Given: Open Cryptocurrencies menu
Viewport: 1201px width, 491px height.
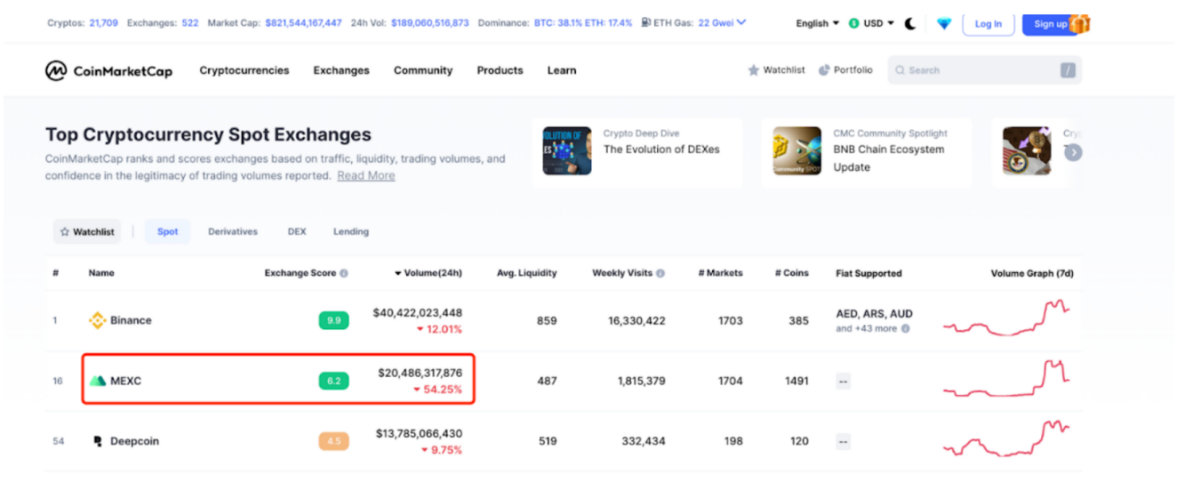Looking at the screenshot, I should (x=244, y=71).
